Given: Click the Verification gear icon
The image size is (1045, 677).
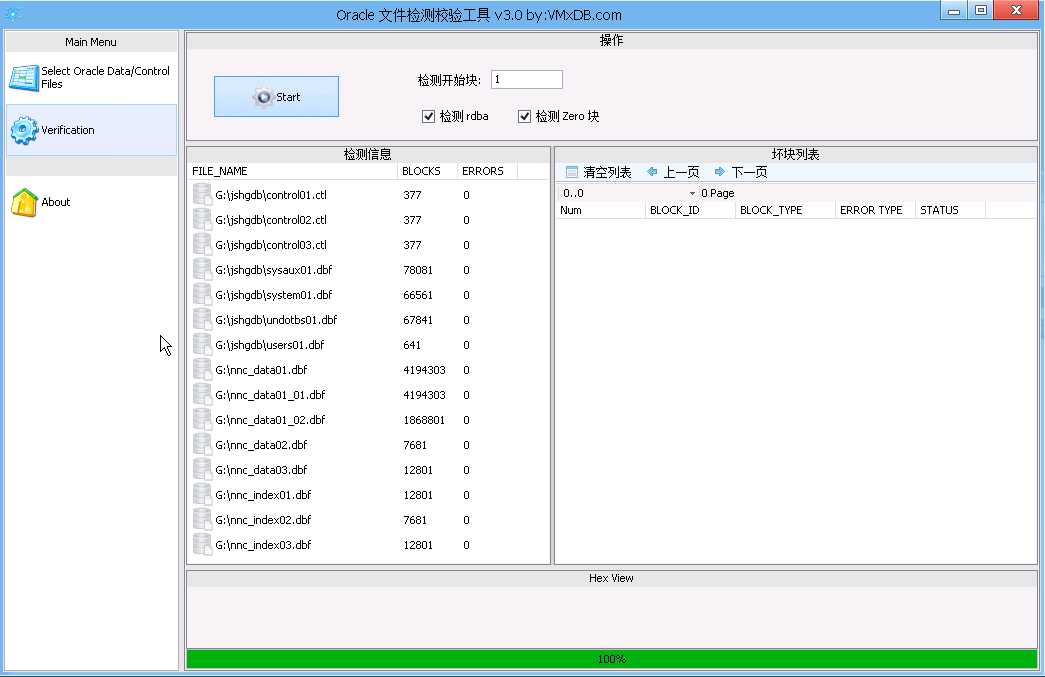Looking at the screenshot, I should click(x=24, y=130).
